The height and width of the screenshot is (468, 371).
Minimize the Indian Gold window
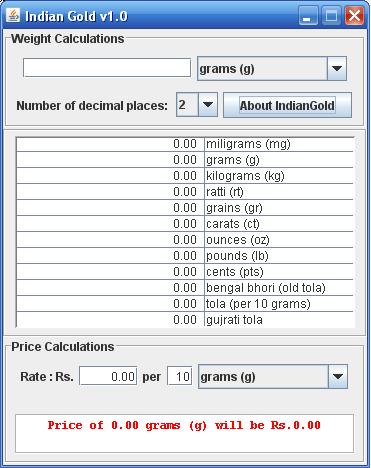(x=309, y=15)
